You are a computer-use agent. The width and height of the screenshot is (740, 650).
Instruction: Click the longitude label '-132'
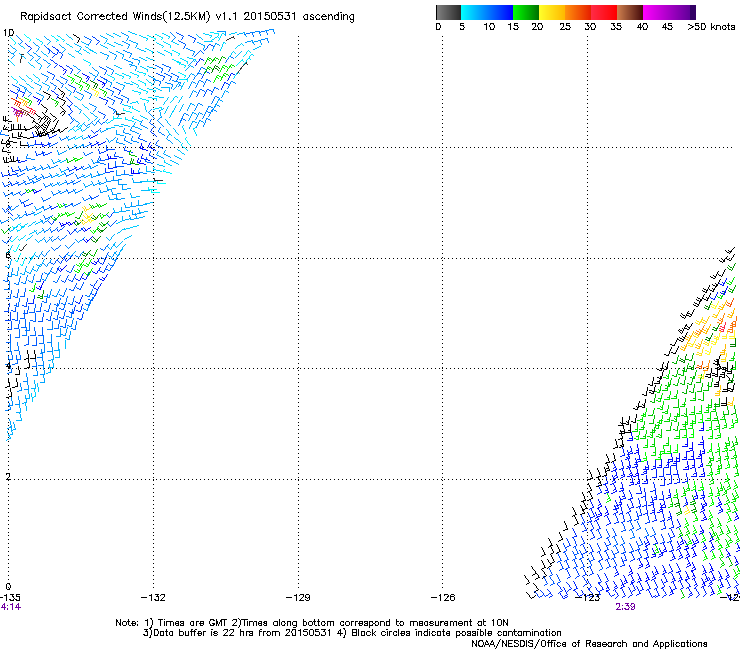pyautogui.click(x=153, y=598)
